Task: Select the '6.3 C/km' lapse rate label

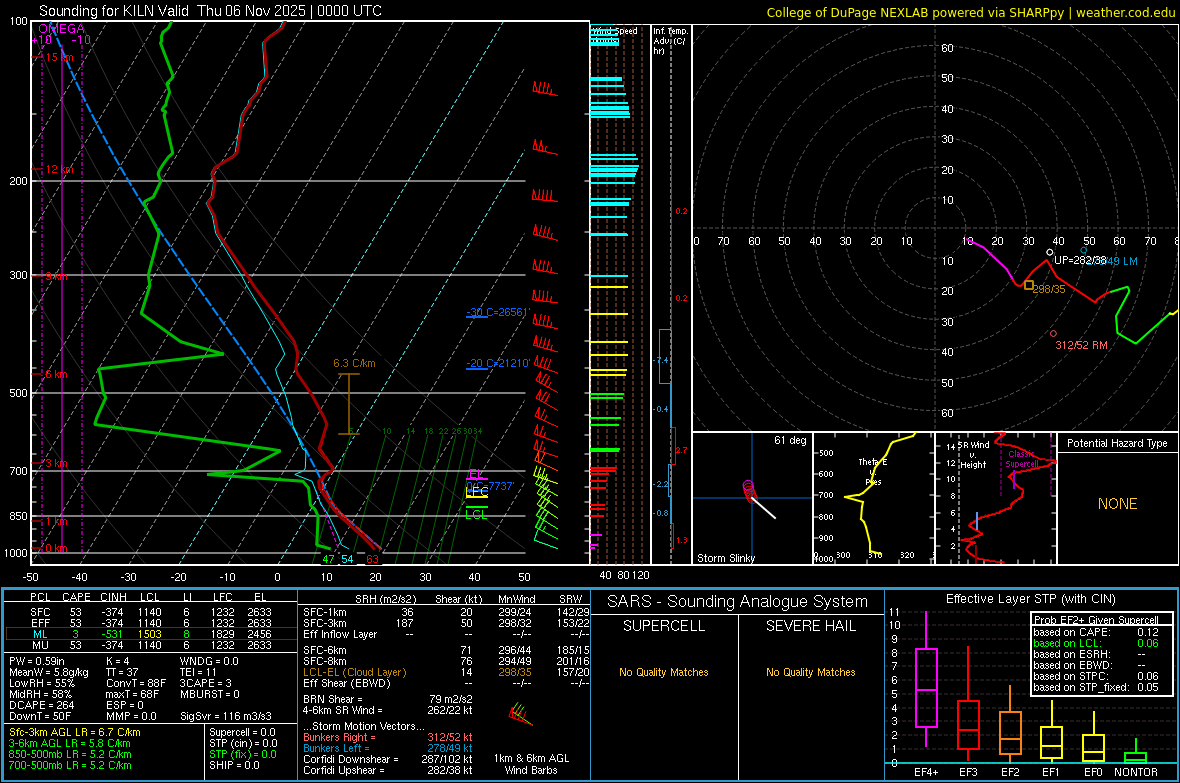Action: click(354, 363)
